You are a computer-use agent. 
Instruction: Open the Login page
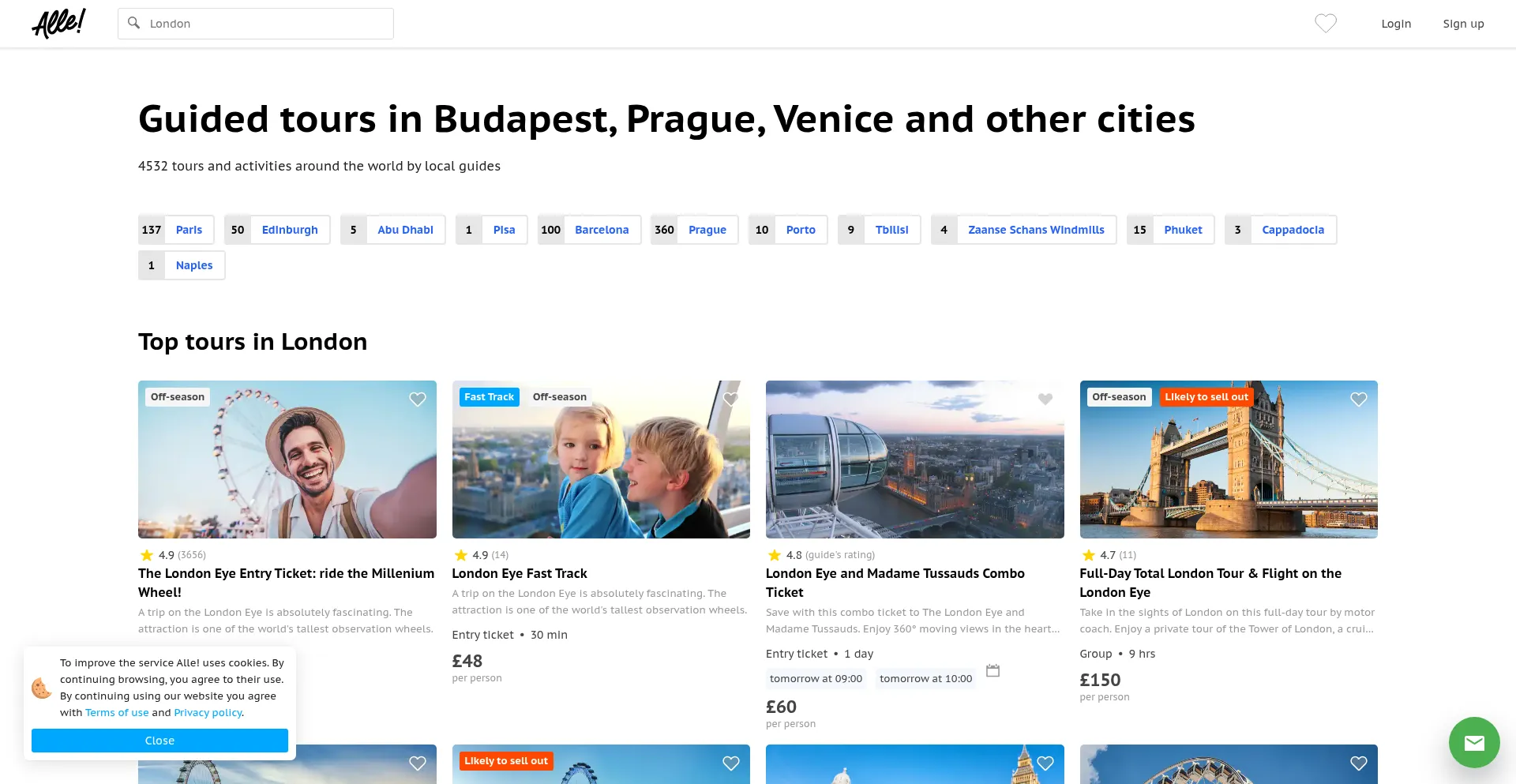(x=1396, y=24)
